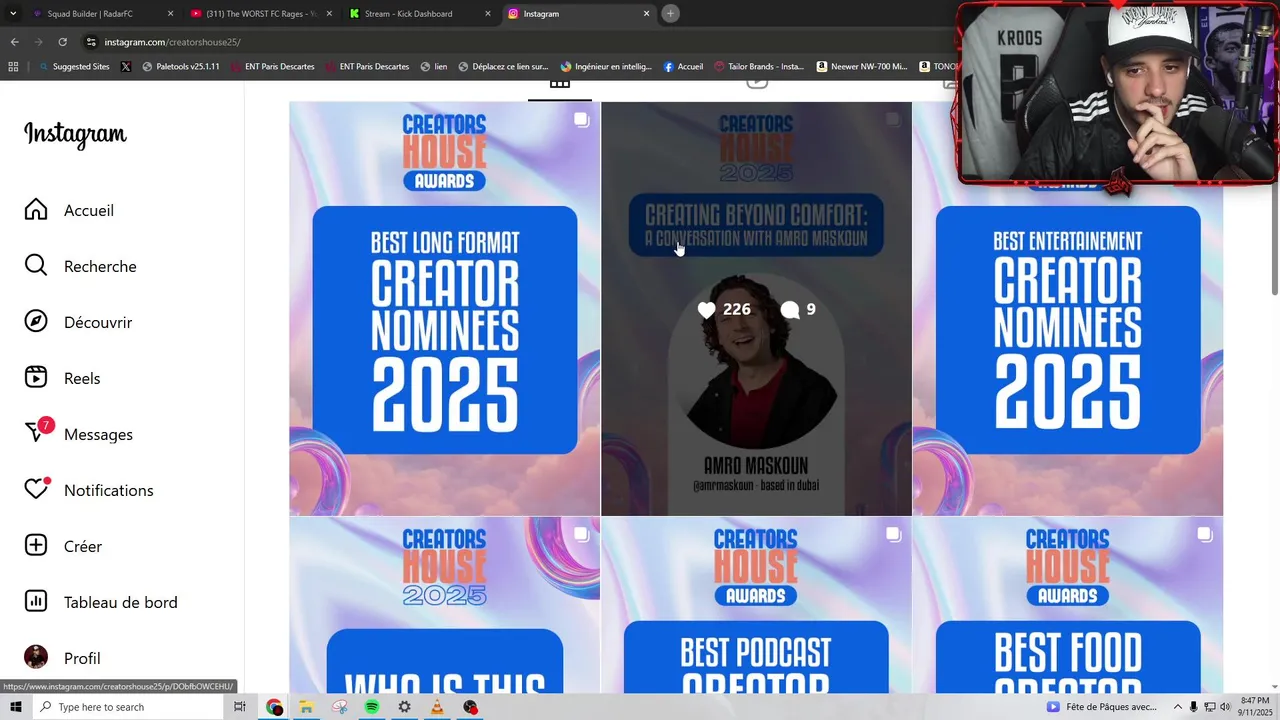The height and width of the screenshot is (720, 1280).
Task: Reload the Instagram page
Action: tap(62, 42)
